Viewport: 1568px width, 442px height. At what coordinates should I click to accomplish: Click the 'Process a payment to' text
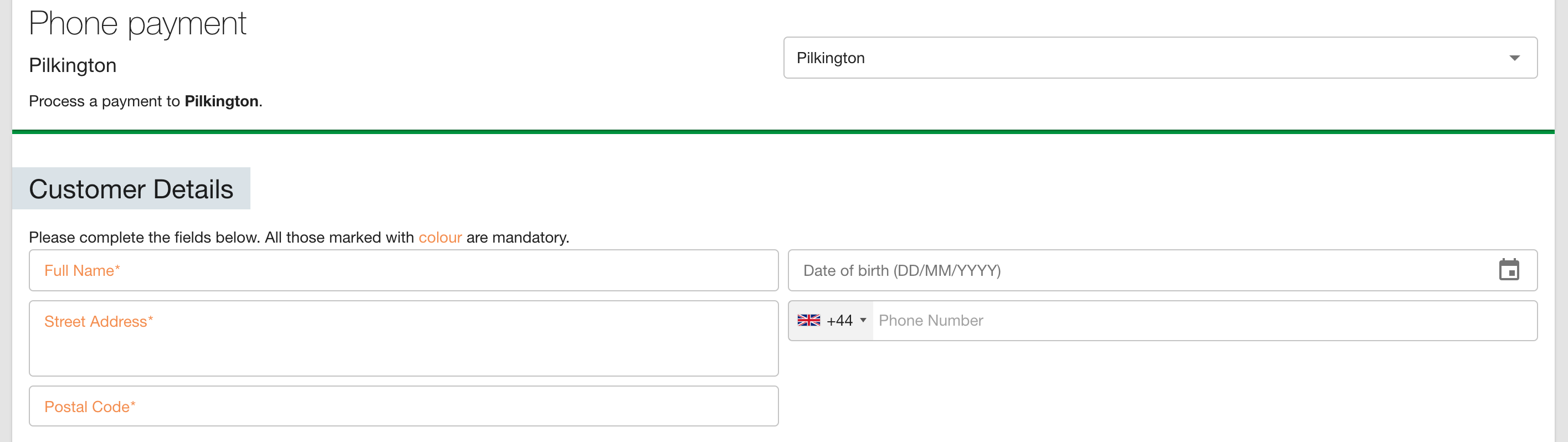coord(104,101)
